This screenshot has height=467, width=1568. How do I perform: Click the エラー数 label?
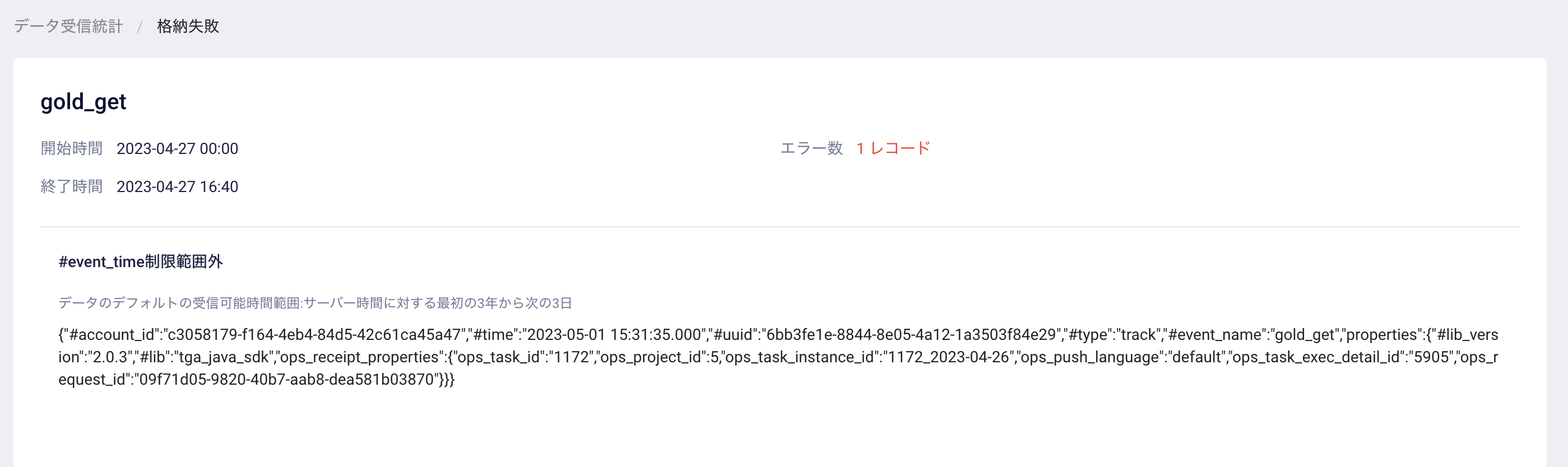(811, 148)
